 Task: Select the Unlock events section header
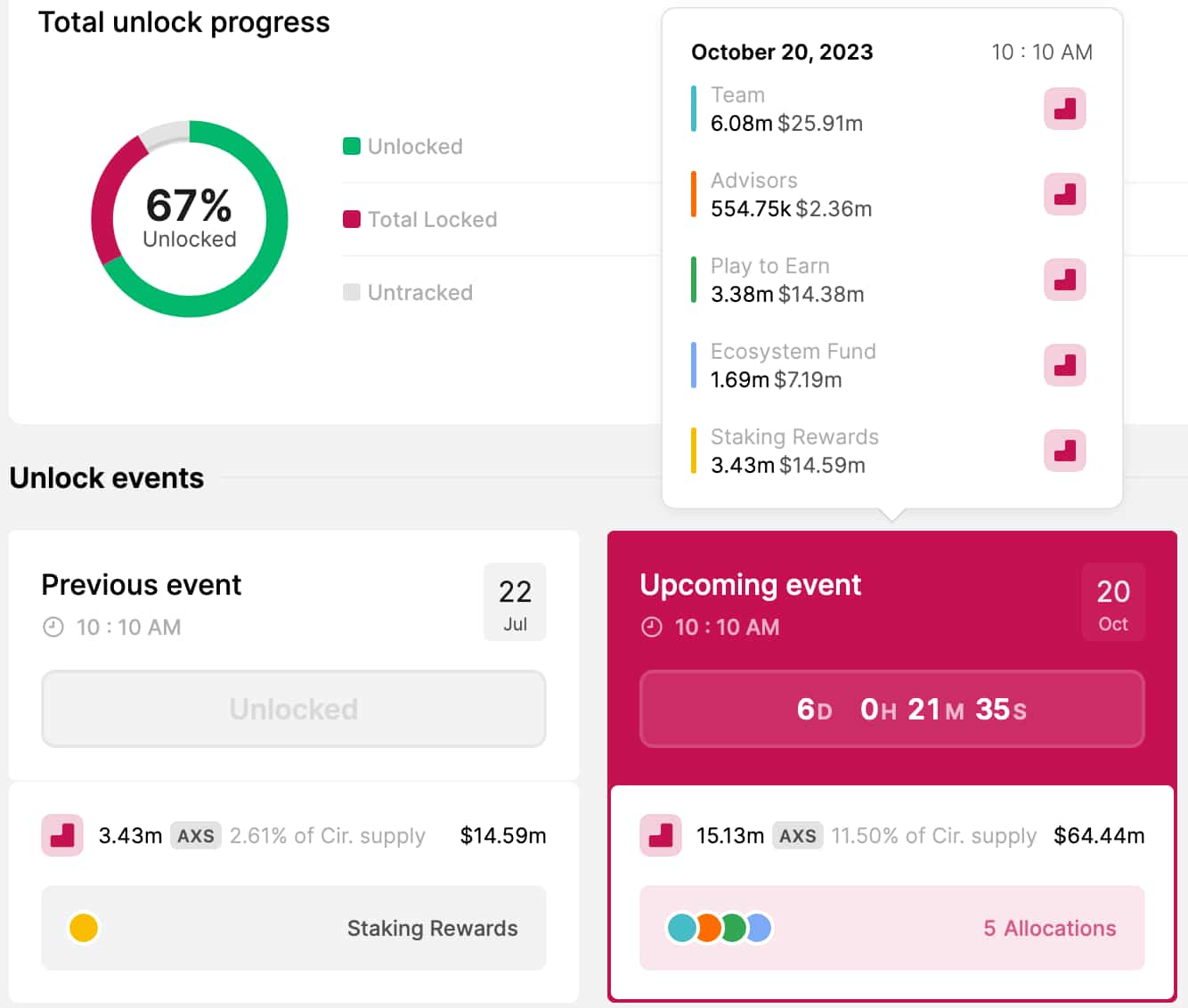coord(105,478)
